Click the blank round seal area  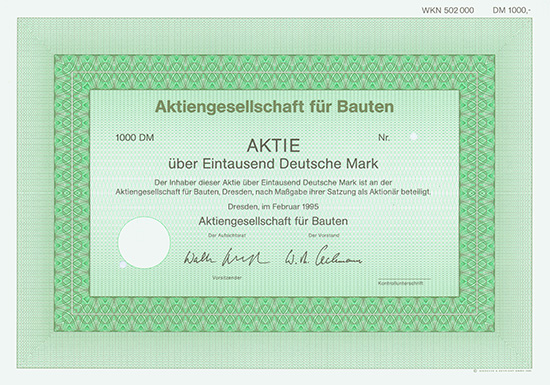pyautogui.click(x=144, y=243)
